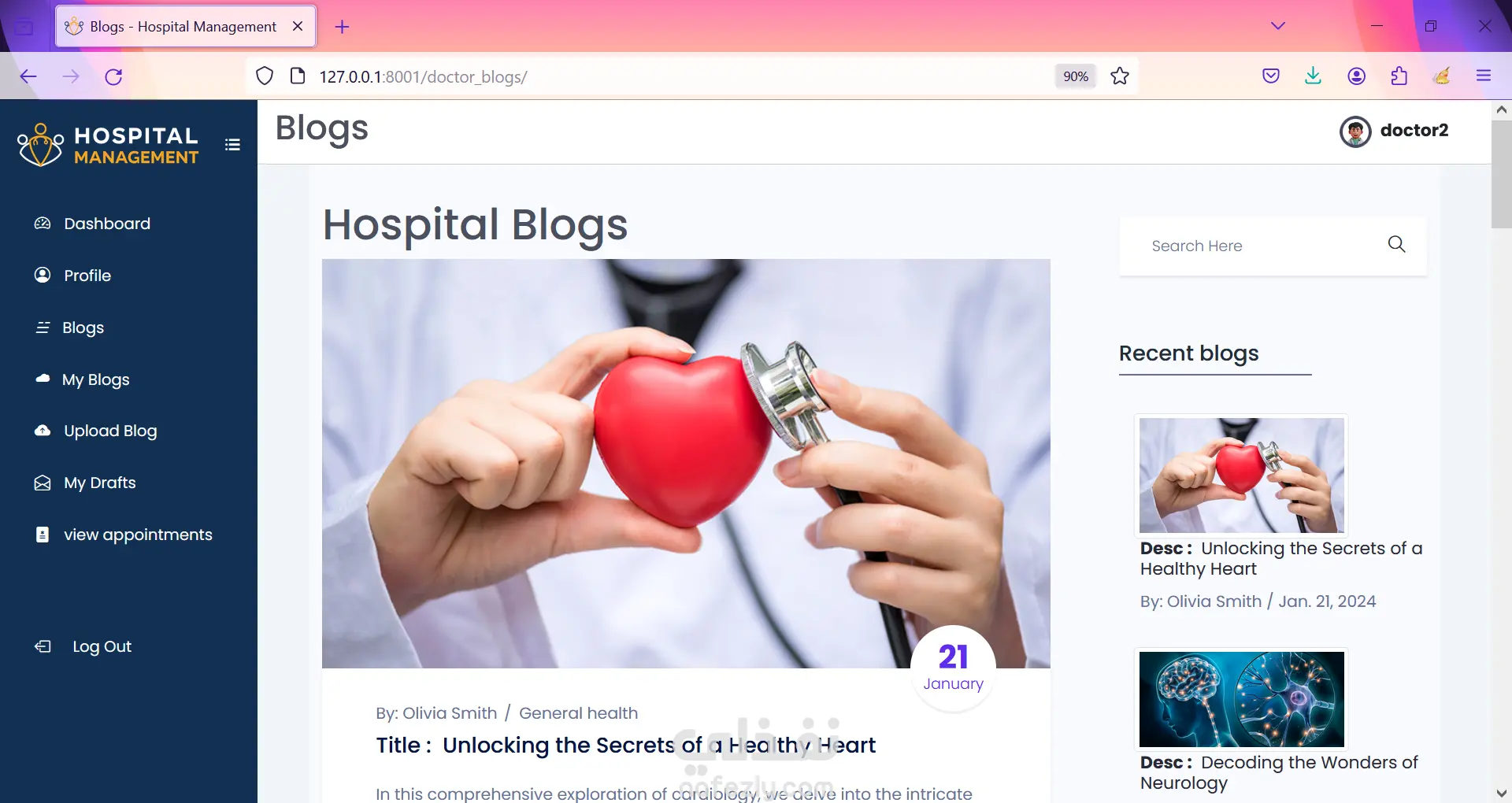Viewport: 1512px width, 803px height.
Task: Open the Unlocking the Secrets blog title link
Action: tap(658, 745)
